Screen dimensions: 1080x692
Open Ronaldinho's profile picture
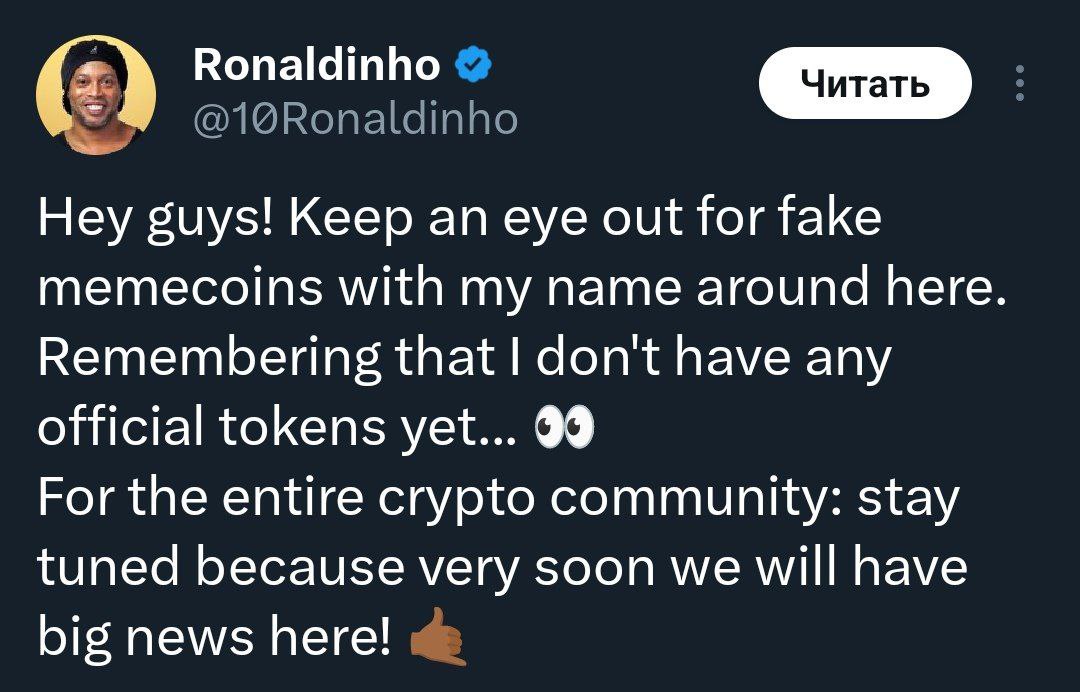[x=96, y=95]
